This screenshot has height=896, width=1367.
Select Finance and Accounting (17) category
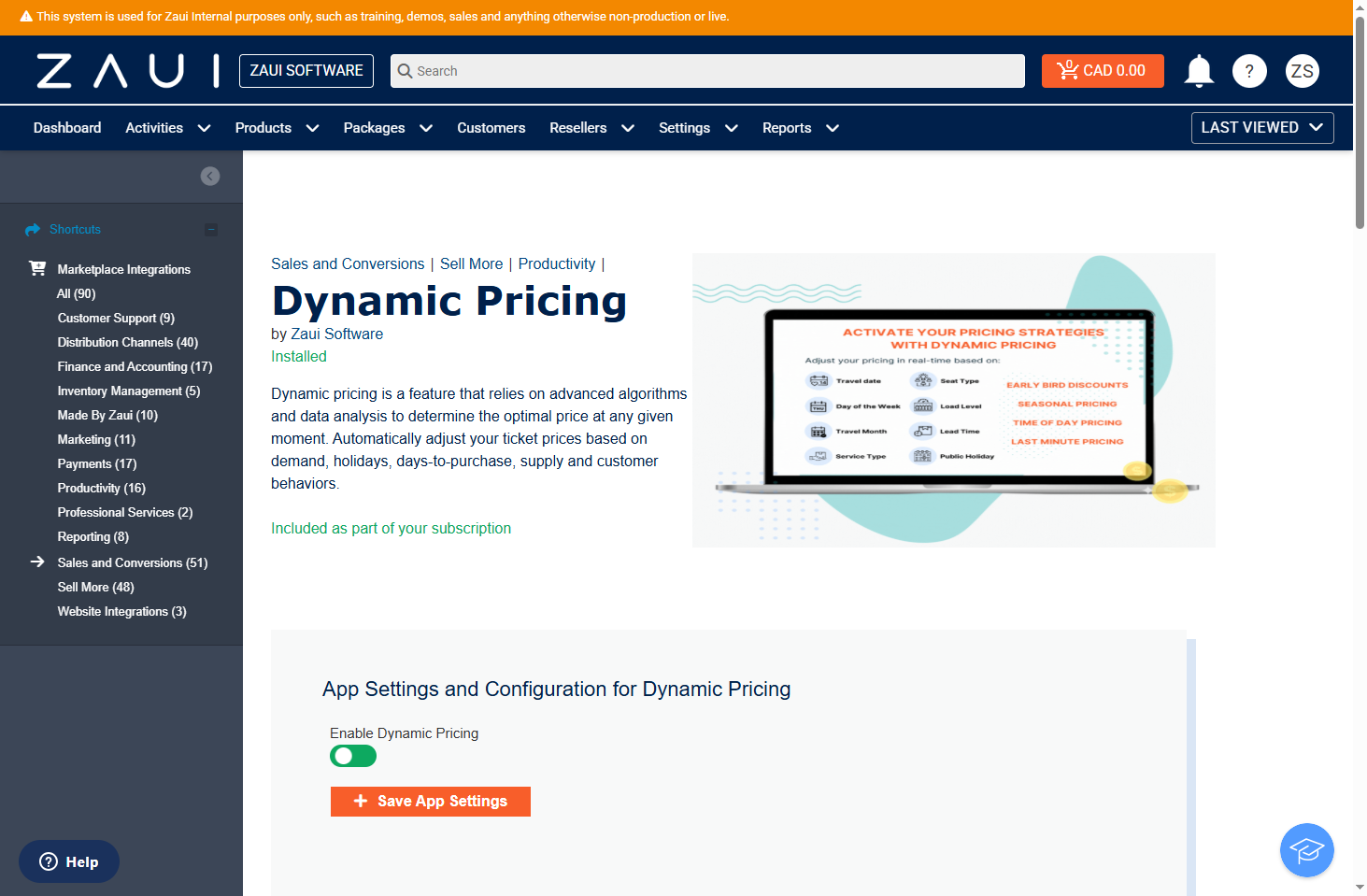click(x=135, y=366)
